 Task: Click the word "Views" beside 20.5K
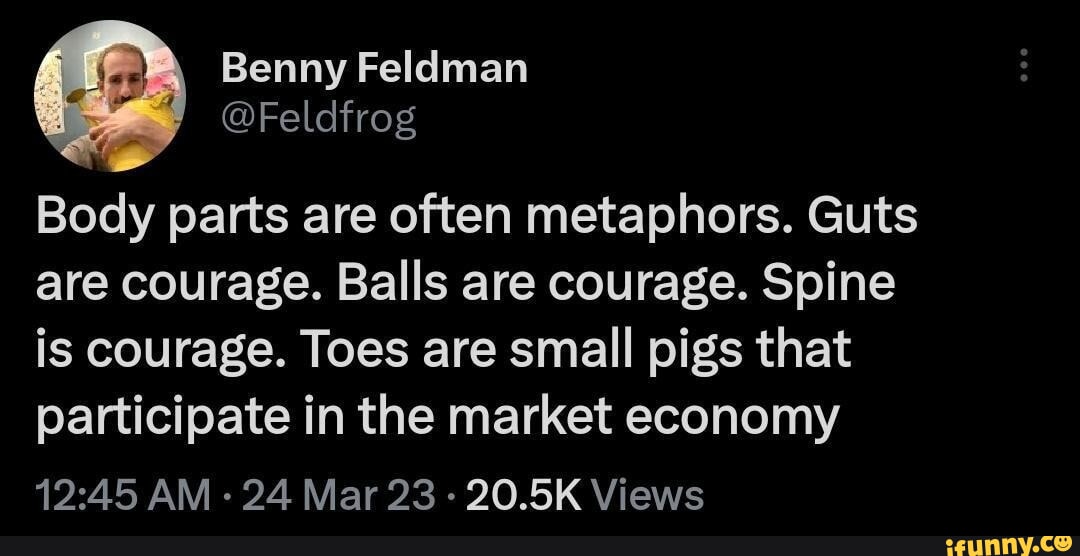point(649,494)
